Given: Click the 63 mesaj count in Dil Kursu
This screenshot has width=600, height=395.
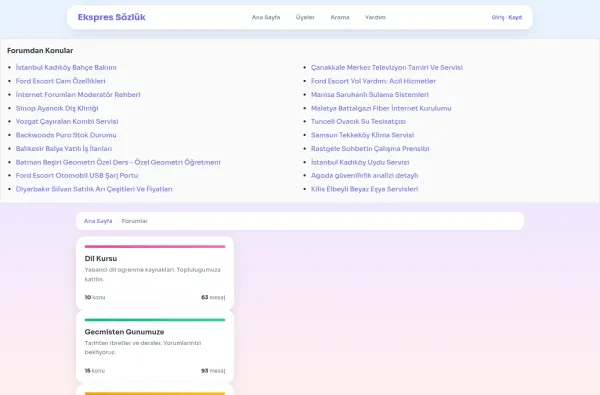Looking at the screenshot, I should (213, 297).
